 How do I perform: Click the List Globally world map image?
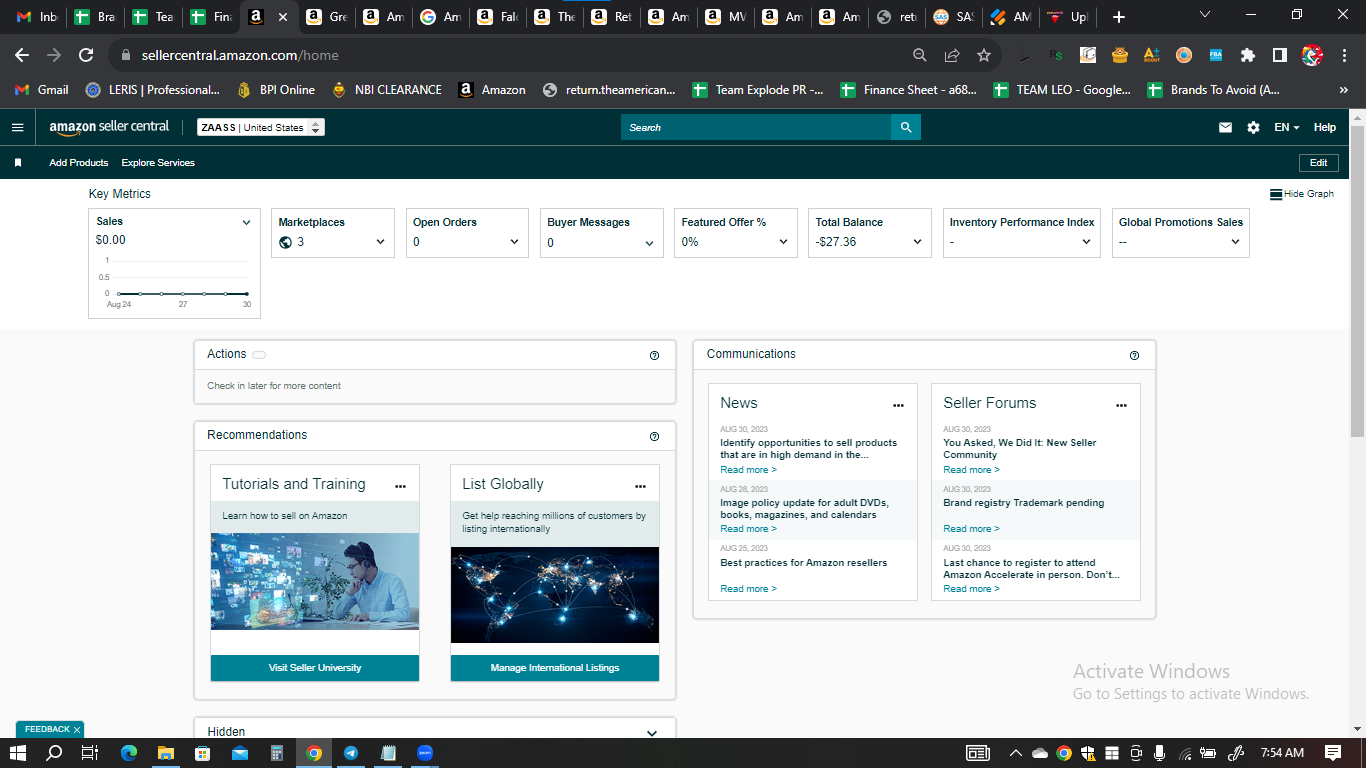point(555,595)
